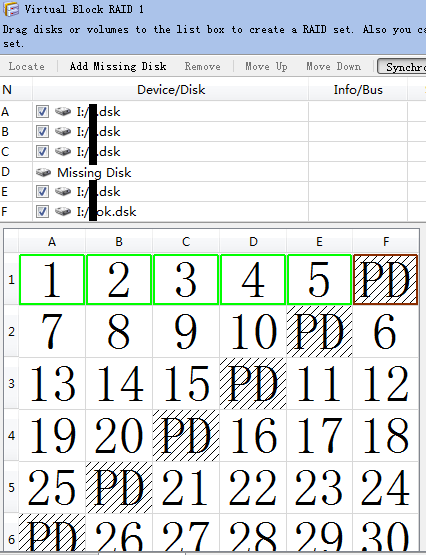Select block 16 in the layout grid

click(x=253, y=435)
